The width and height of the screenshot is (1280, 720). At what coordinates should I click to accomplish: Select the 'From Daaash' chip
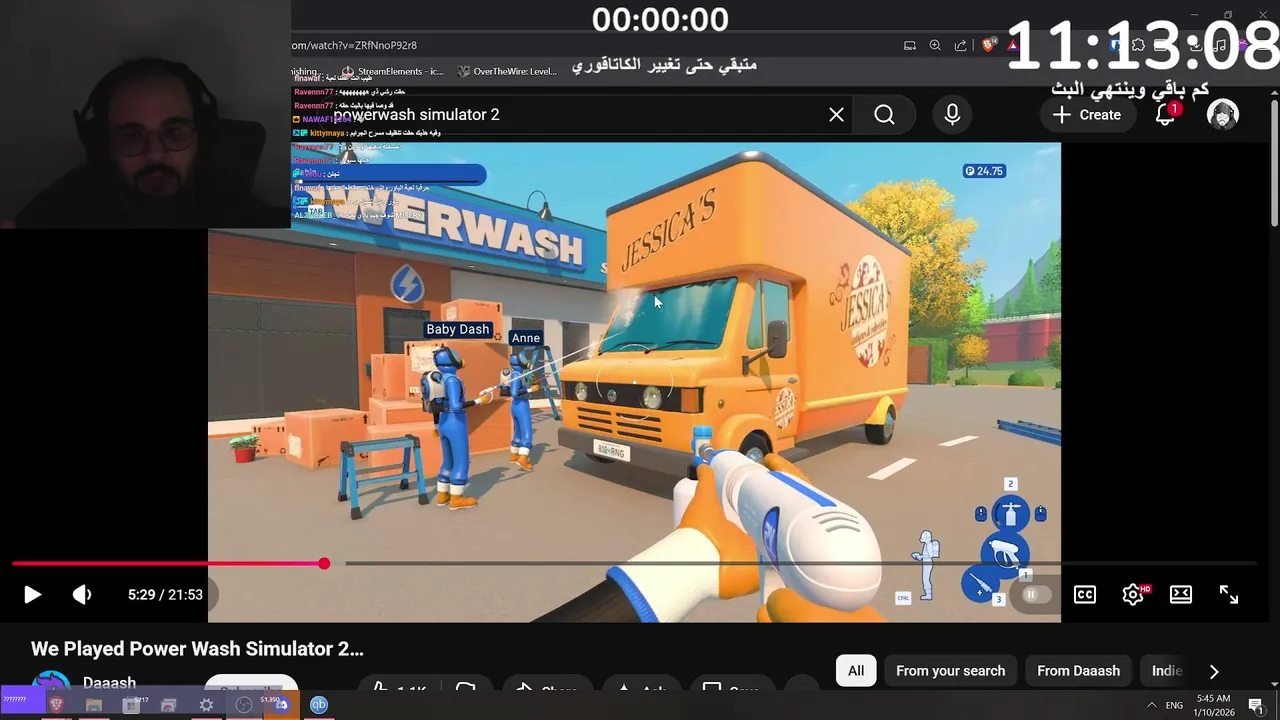[1078, 671]
